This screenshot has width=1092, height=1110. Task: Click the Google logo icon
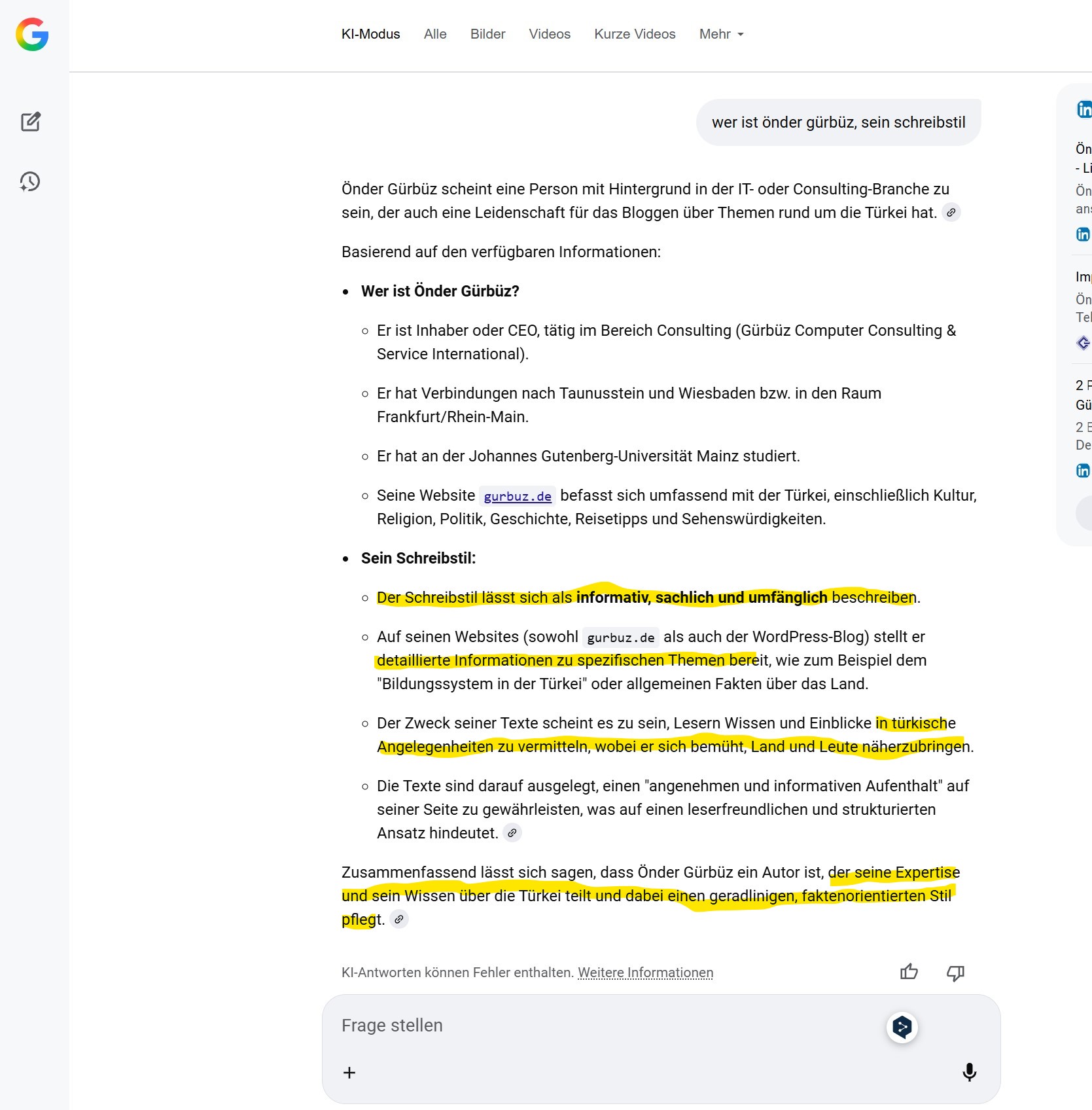tap(32, 35)
